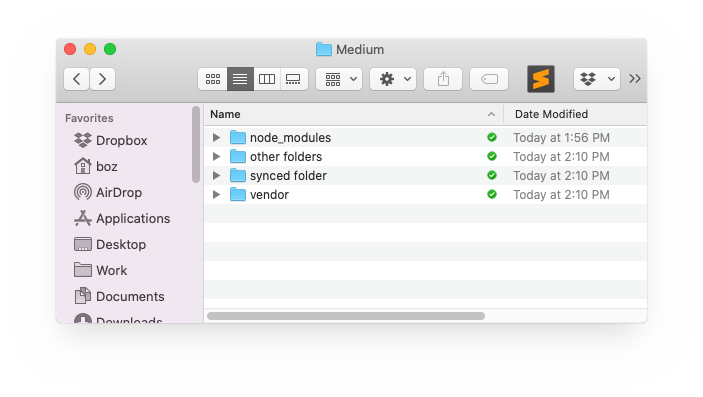Expand the vendor folder triangle
Viewport: 703px width, 397px height.
pyautogui.click(x=216, y=194)
